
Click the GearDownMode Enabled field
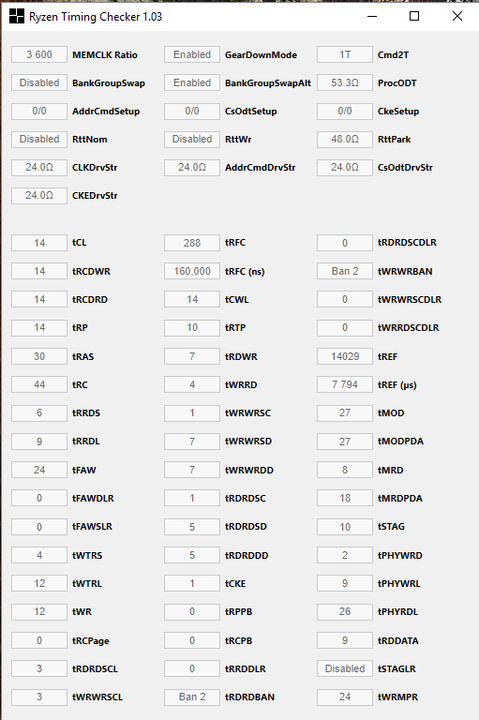(192, 55)
